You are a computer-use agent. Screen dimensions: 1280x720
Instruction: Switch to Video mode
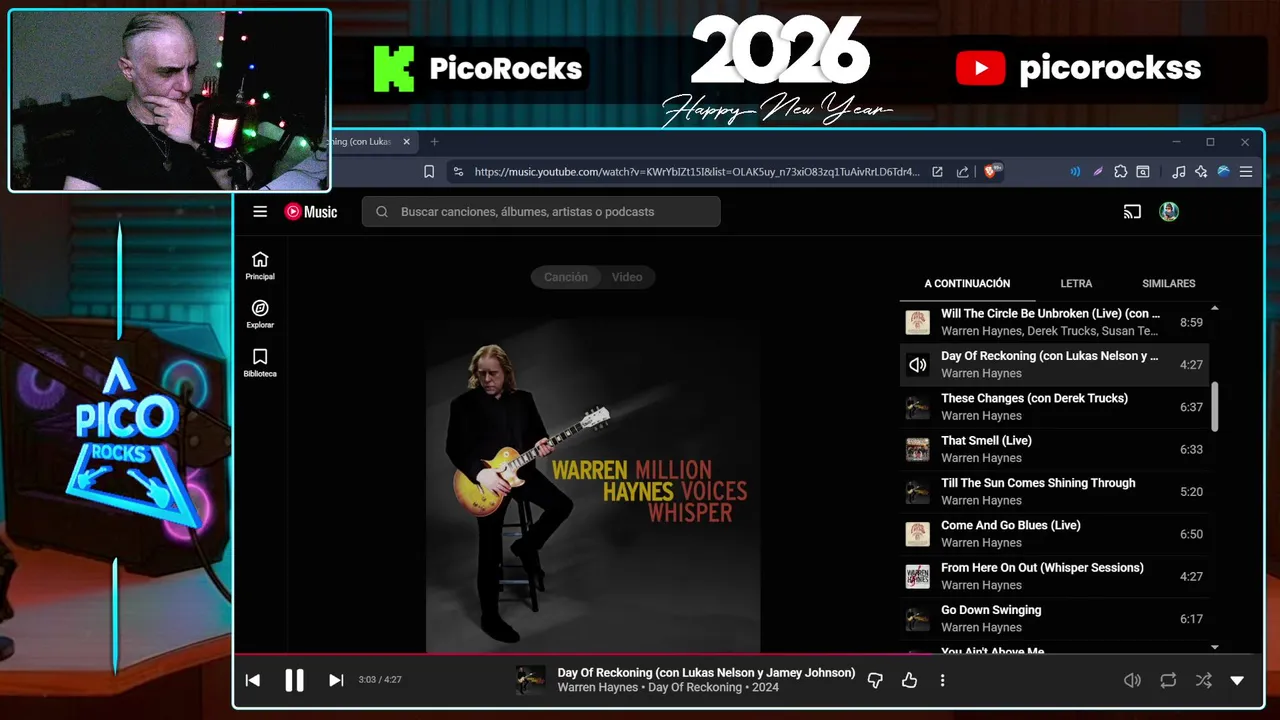627,277
